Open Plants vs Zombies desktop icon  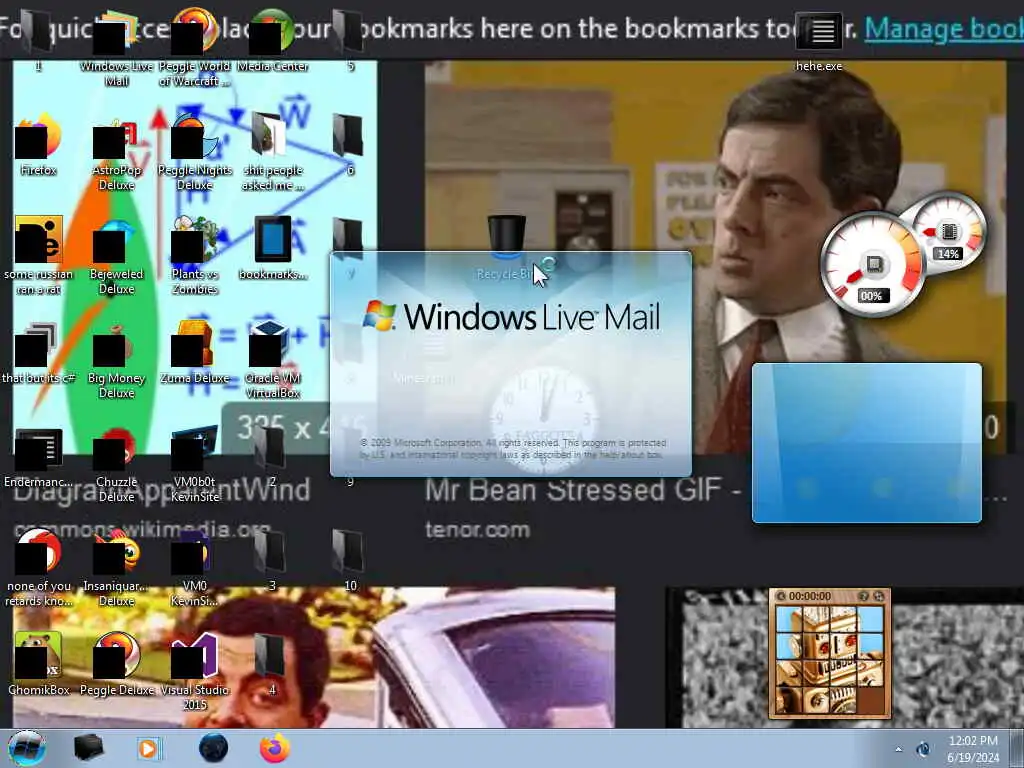pyautogui.click(x=195, y=256)
